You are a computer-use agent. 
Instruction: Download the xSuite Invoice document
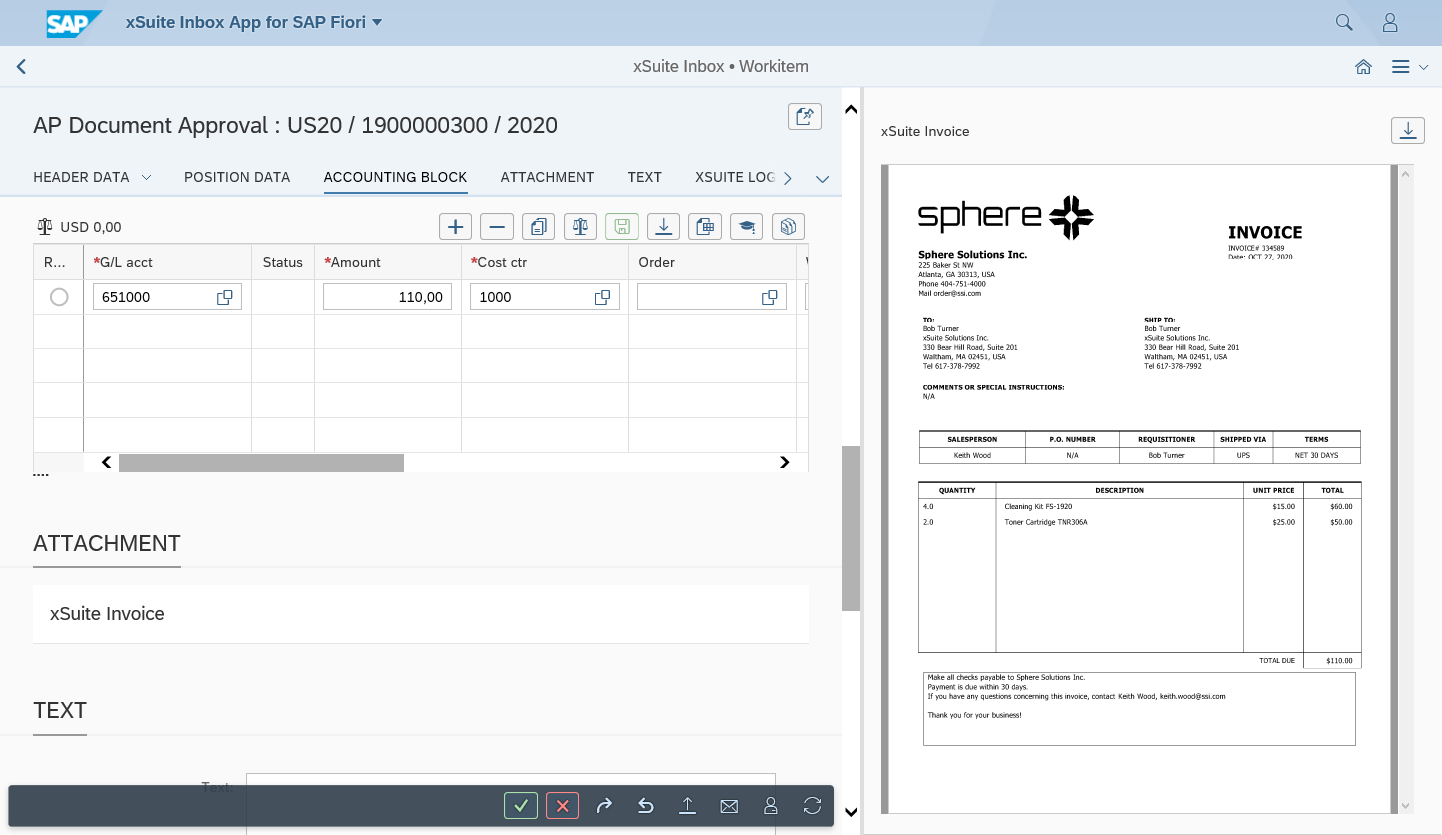pos(1407,130)
